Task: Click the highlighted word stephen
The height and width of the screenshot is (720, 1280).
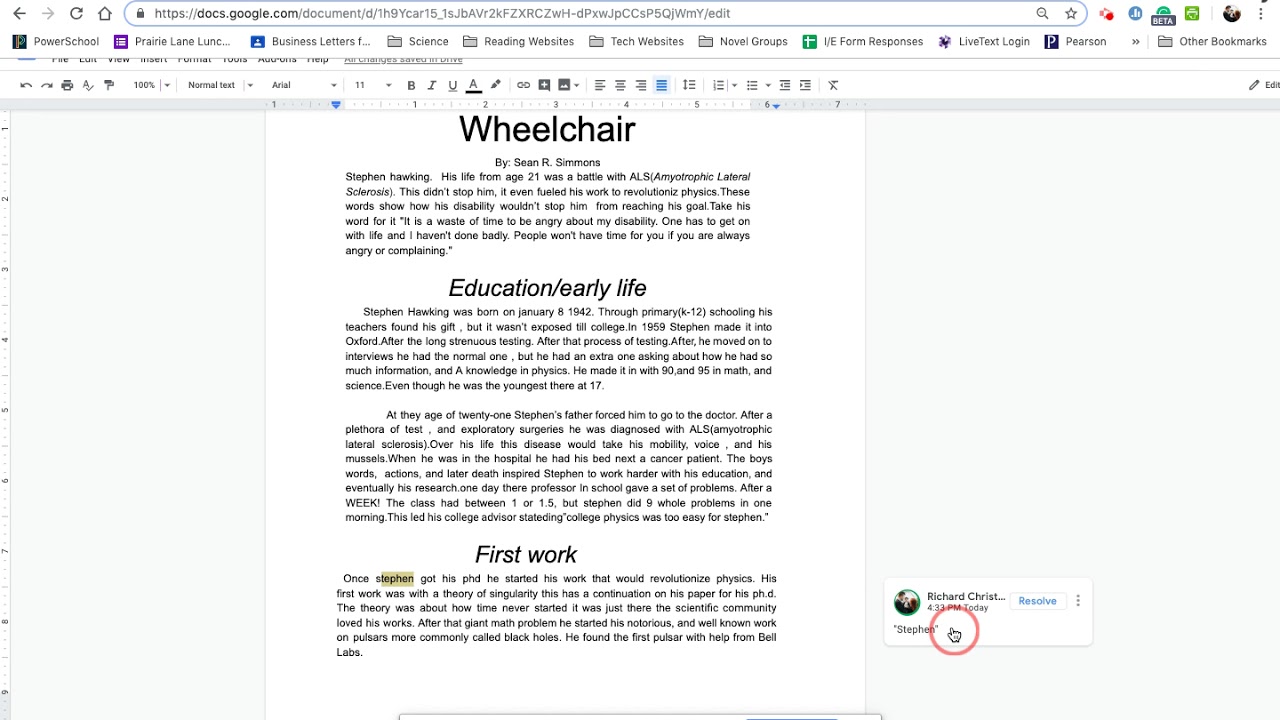Action: coord(397,579)
